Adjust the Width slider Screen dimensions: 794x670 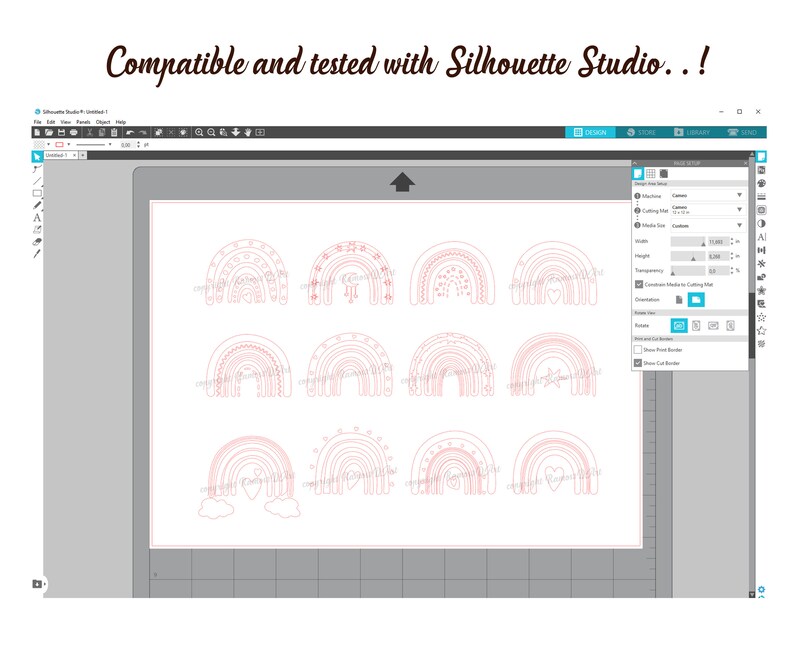click(x=688, y=242)
